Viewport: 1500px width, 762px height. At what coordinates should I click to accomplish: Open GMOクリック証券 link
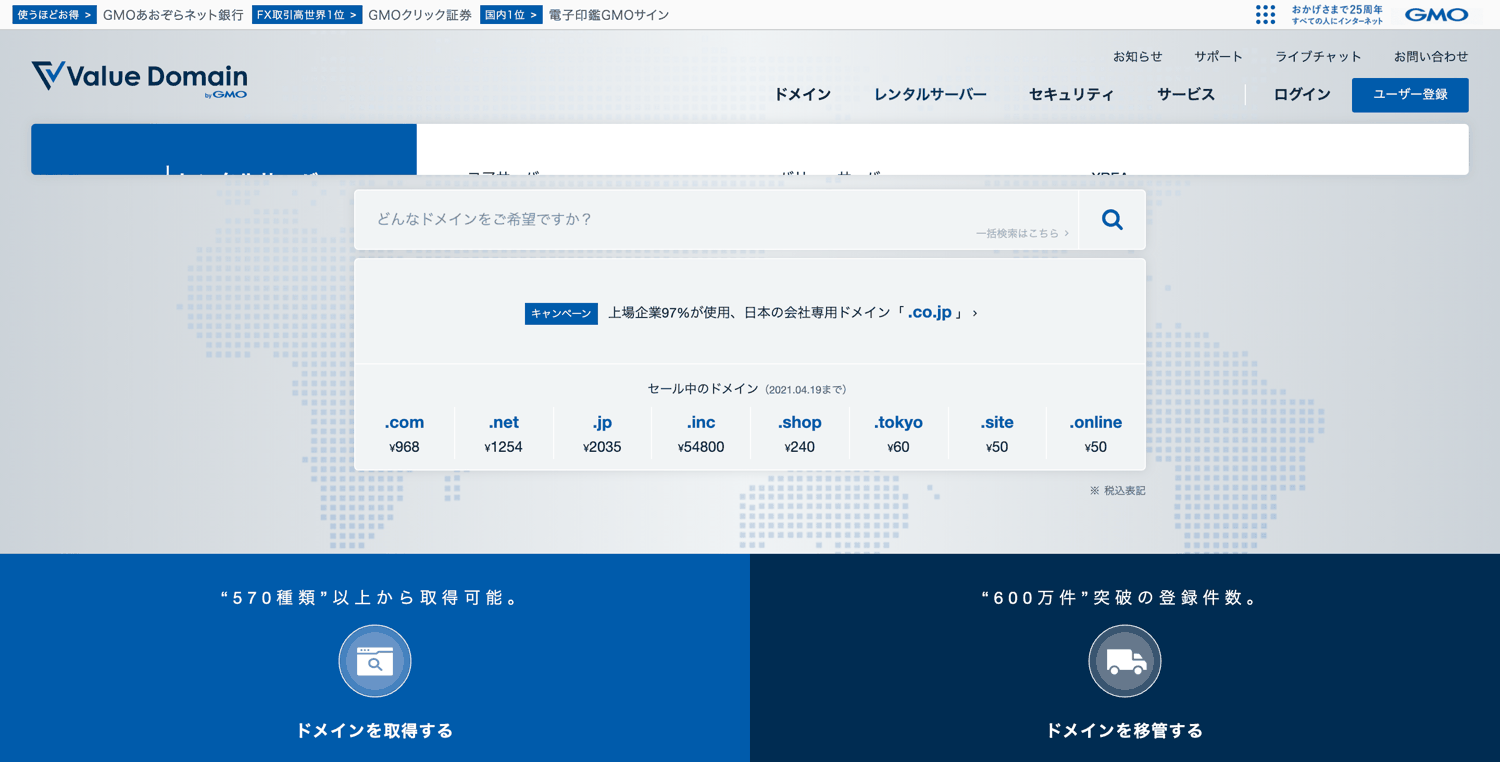tap(420, 15)
